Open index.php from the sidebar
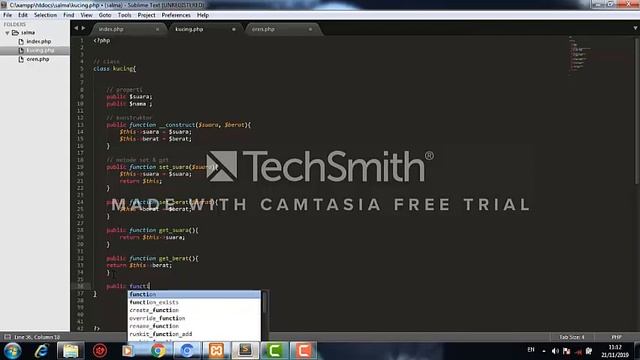This screenshot has width=640, height=360. tap(39, 42)
